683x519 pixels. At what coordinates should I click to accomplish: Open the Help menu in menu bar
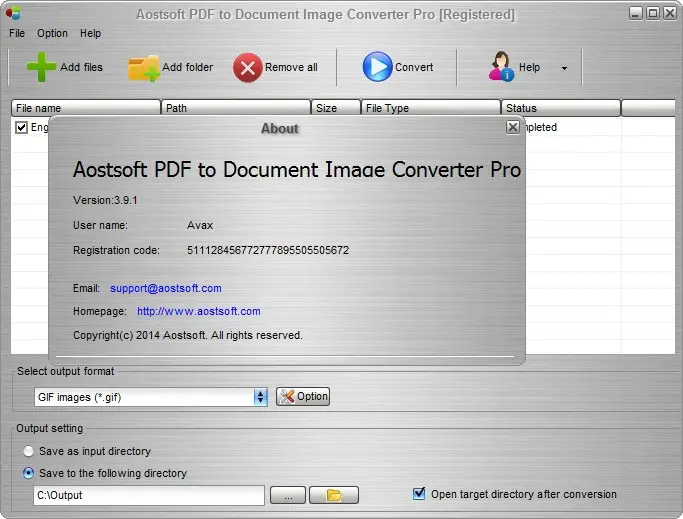point(90,33)
